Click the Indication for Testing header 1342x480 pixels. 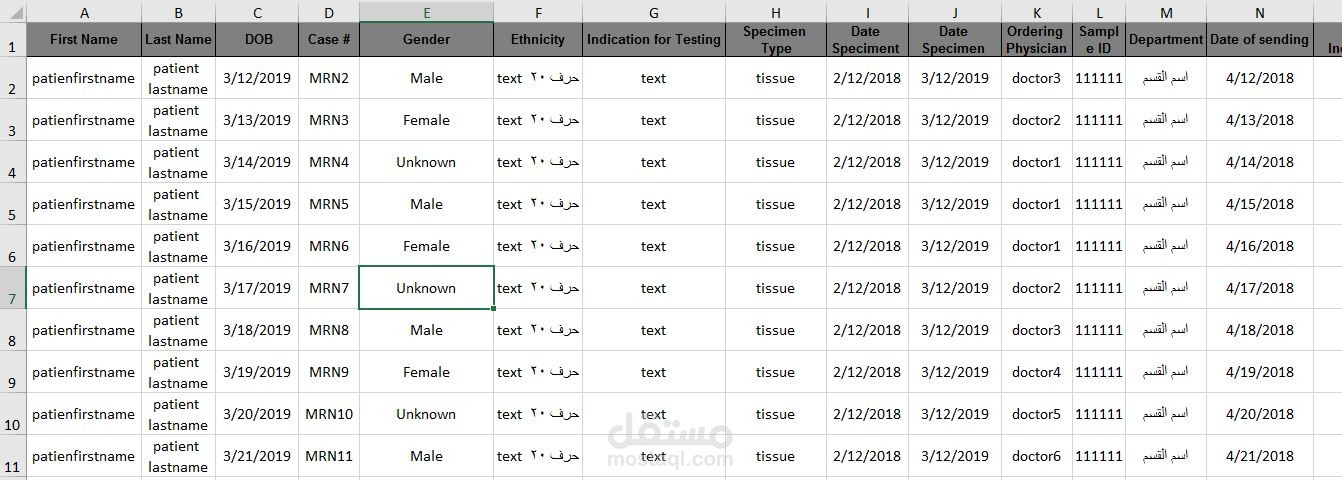pos(654,40)
